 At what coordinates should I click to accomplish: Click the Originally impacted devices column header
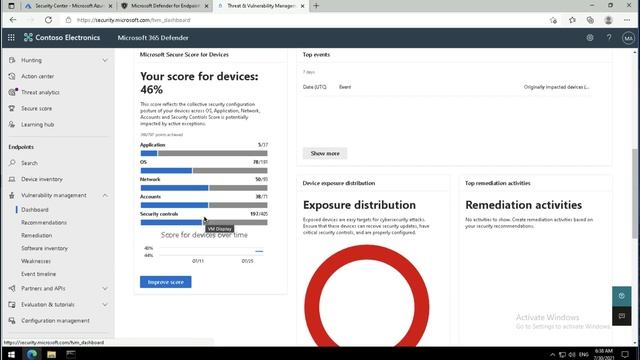tap(556, 87)
